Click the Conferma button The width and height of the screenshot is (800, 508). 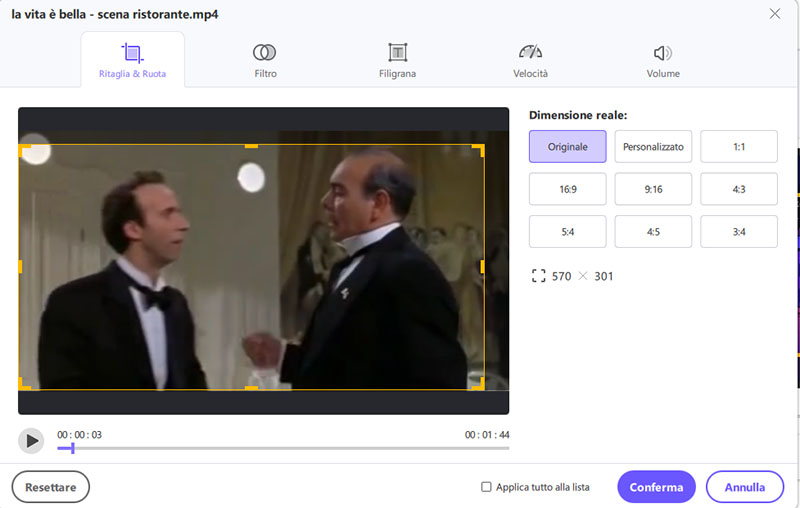tap(656, 487)
